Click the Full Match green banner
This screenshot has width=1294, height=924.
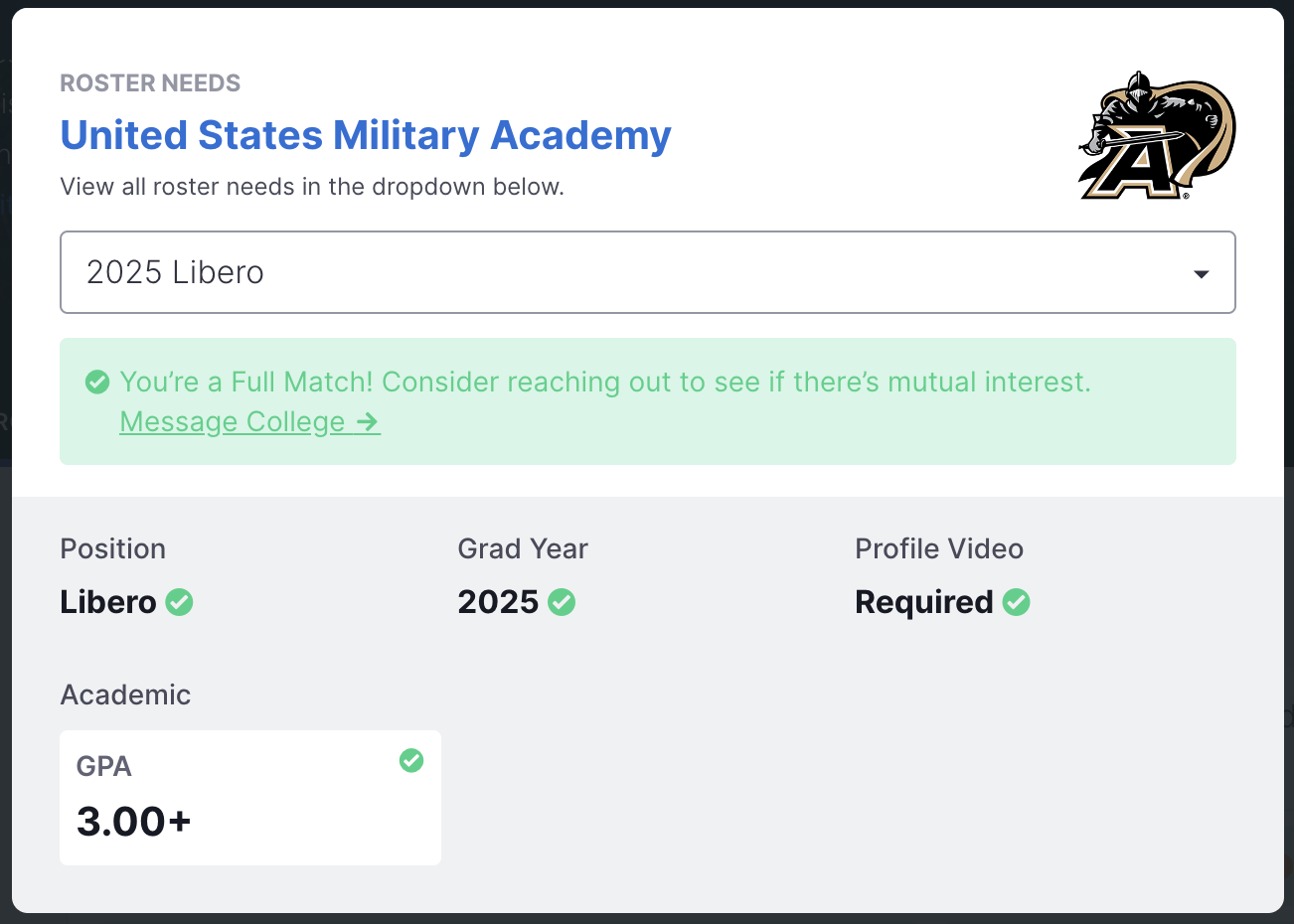[x=648, y=401]
